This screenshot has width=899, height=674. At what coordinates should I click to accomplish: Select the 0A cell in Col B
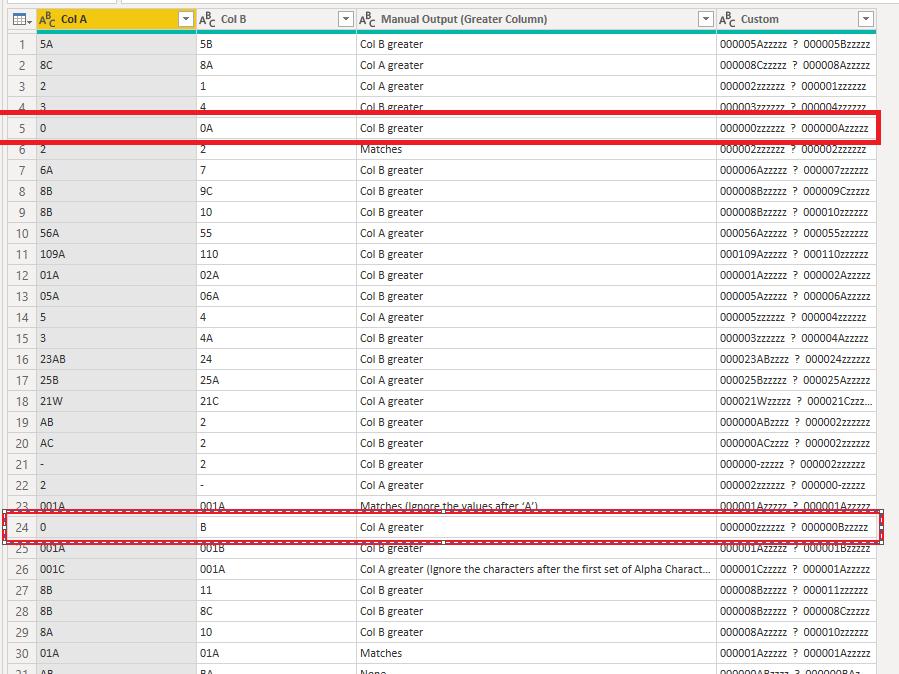coord(276,128)
